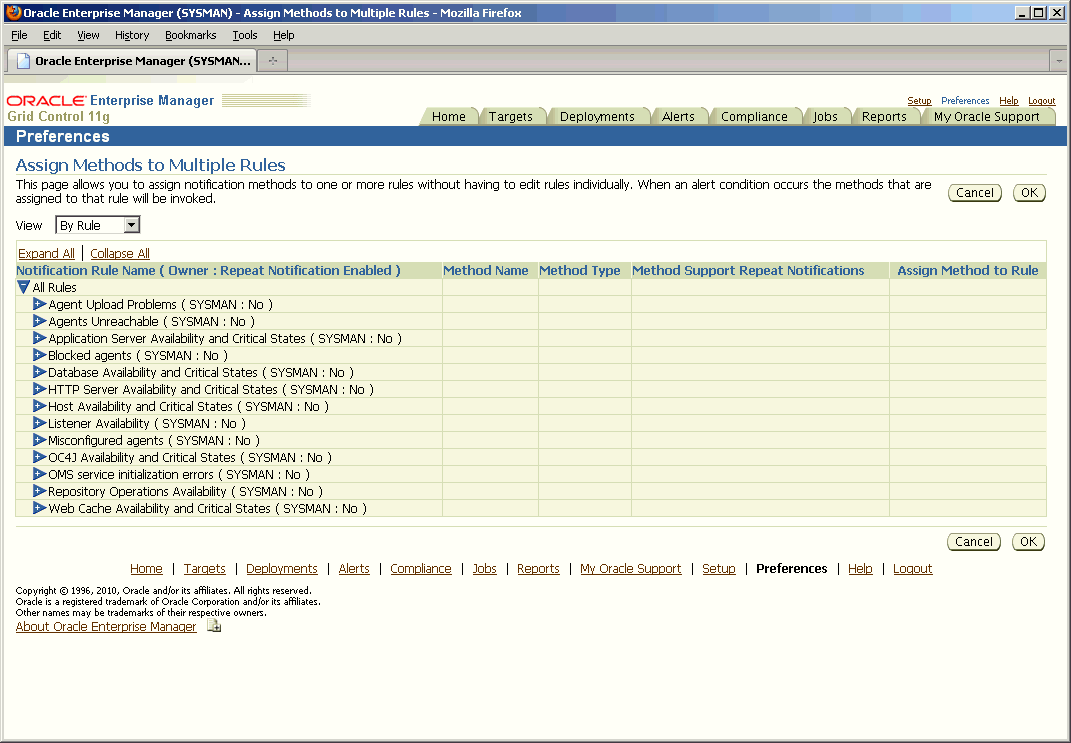Switch to the Reports tab
Screen dimensions: 1071x743
884,116
